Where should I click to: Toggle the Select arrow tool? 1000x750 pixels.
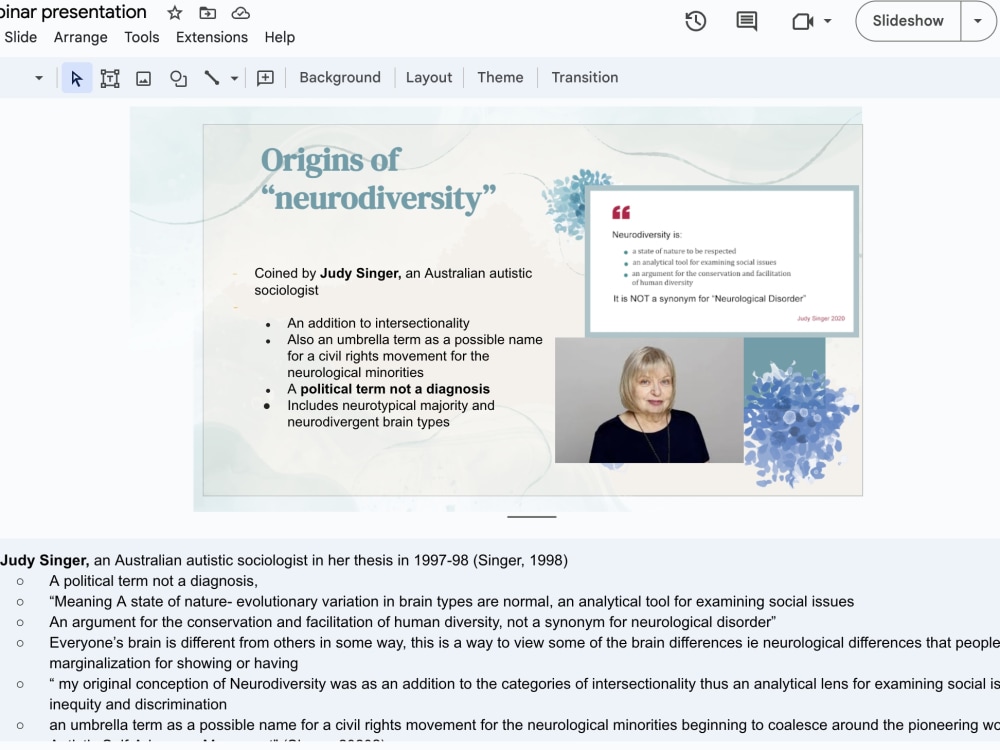point(77,77)
